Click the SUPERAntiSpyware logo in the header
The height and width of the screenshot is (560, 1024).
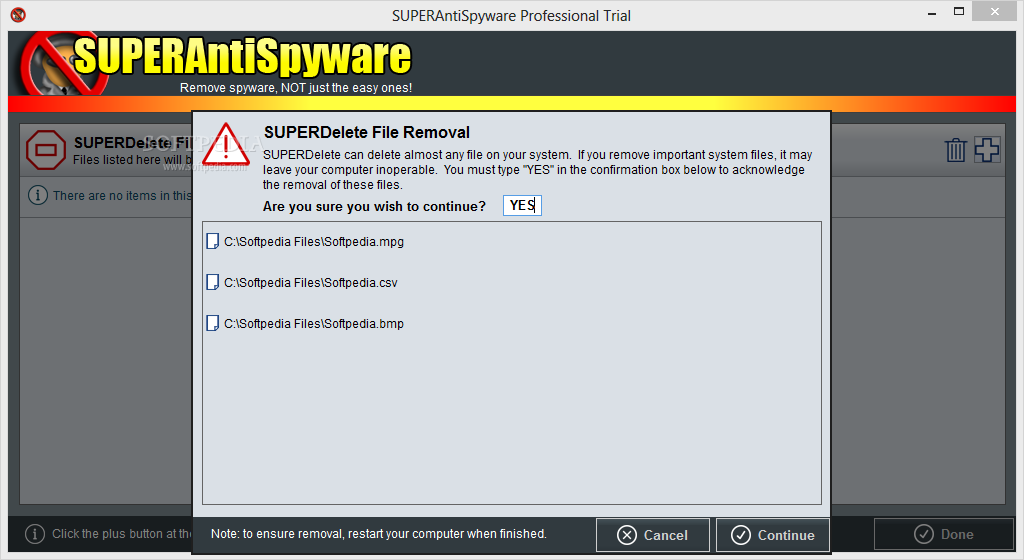pyautogui.click(x=216, y=63)
